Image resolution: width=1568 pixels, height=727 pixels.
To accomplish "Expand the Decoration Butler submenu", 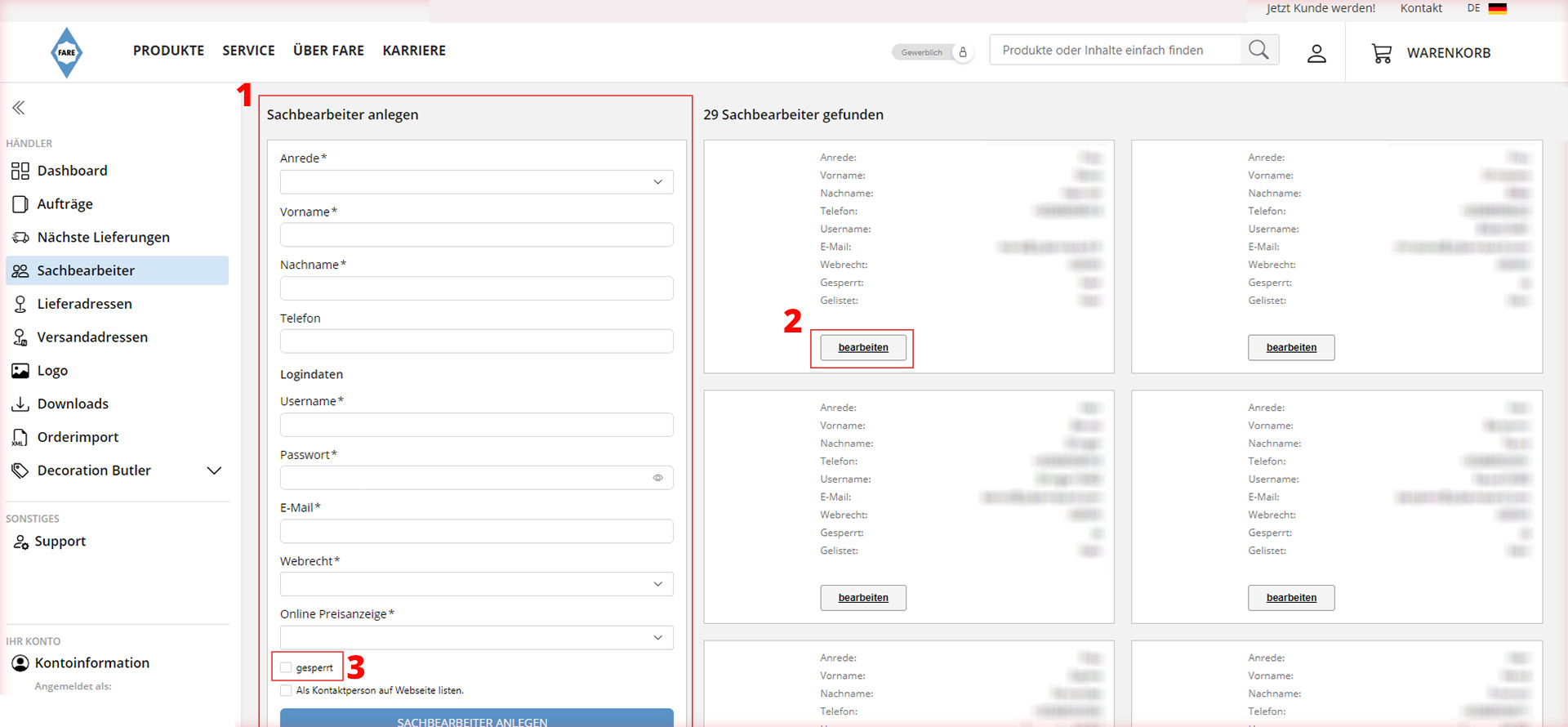I will (x=214, y=471).
